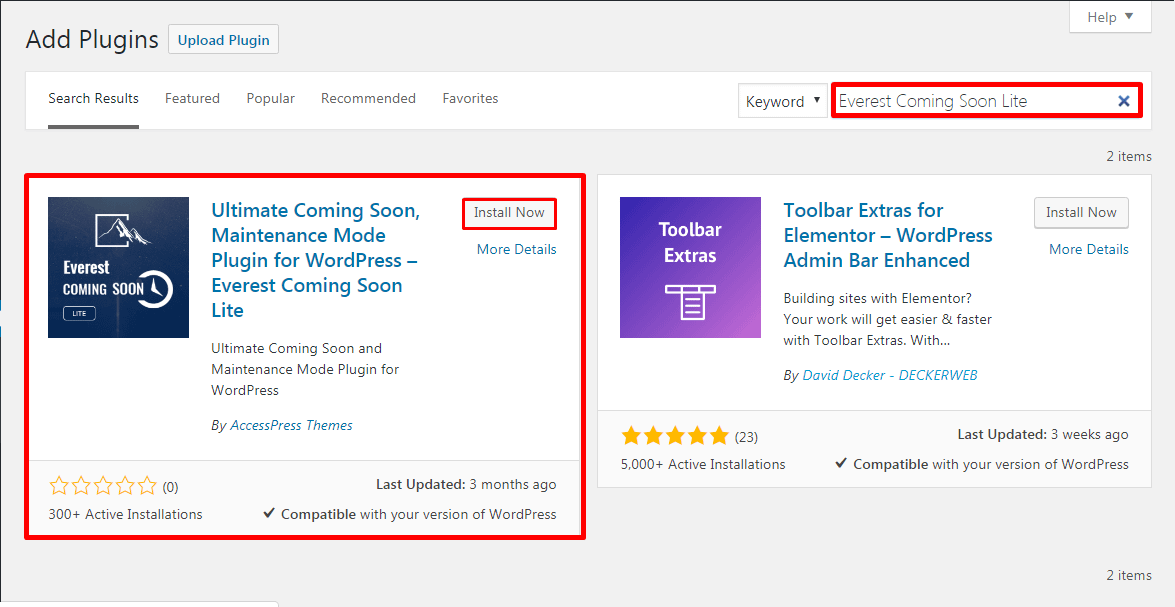The height and width of the screenshot is (607, 1175).
Task: Open More Details for Everest Coming Soon Lite
Action: click(x=516, y=250)
